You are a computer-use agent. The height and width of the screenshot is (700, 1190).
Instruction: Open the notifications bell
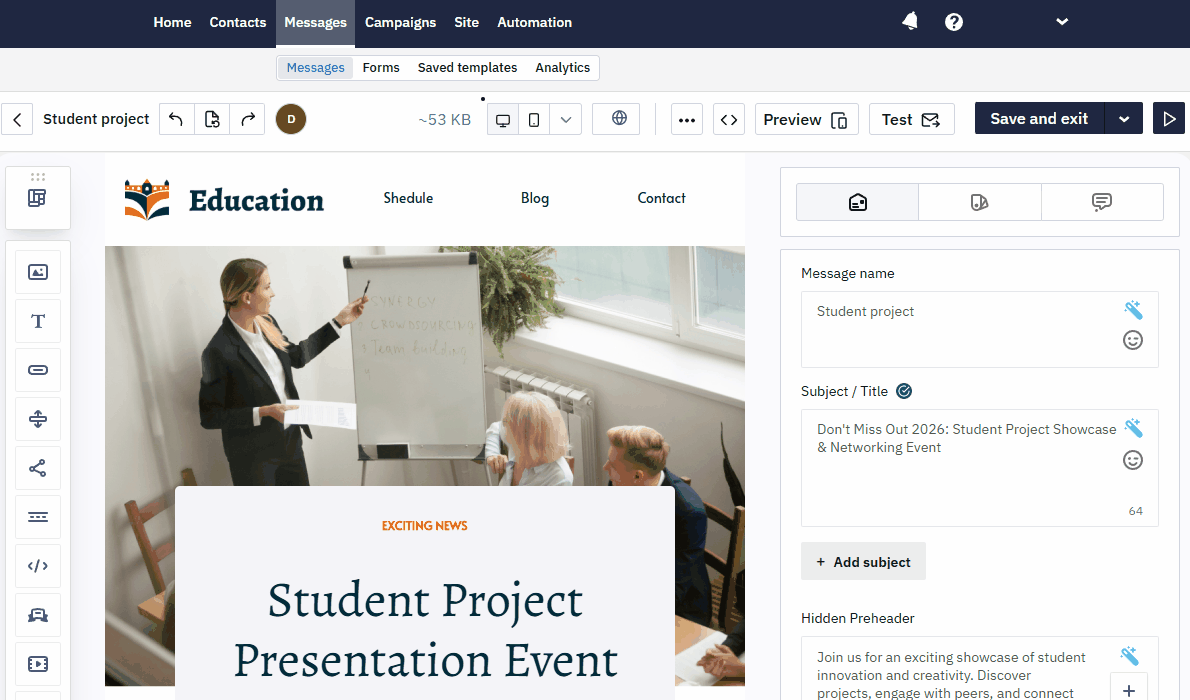910,21
